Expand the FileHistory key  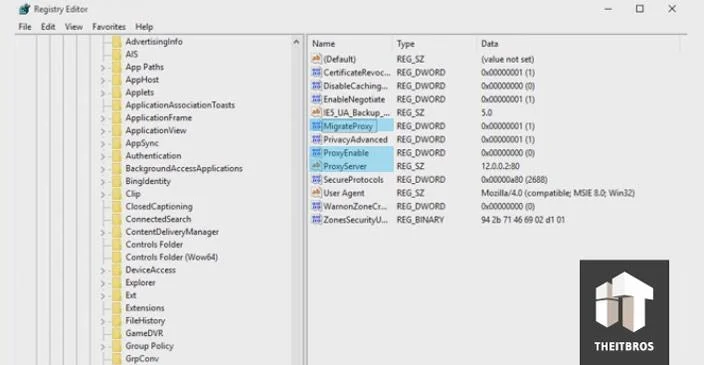[x=103, y=321]
